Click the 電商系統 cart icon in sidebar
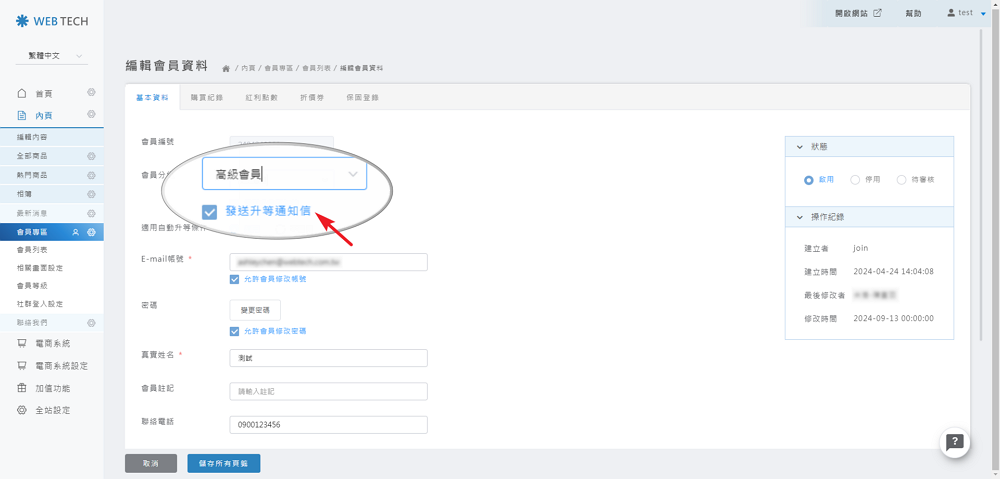The image size is (1000, 479). click(x=22, y=343)
